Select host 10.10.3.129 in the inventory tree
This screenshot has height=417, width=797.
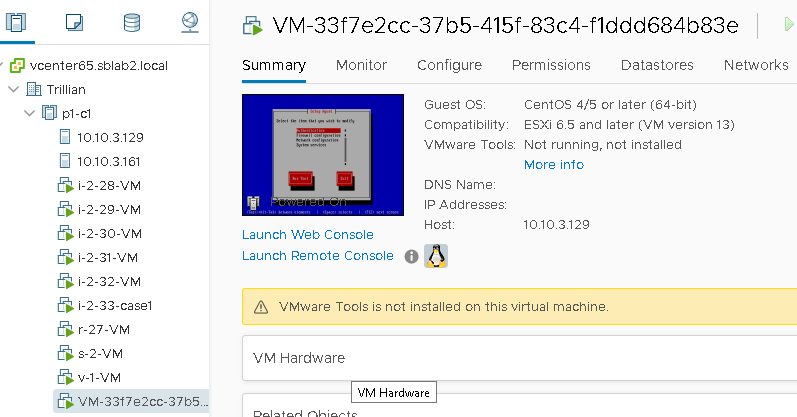(x=110, y=137)
